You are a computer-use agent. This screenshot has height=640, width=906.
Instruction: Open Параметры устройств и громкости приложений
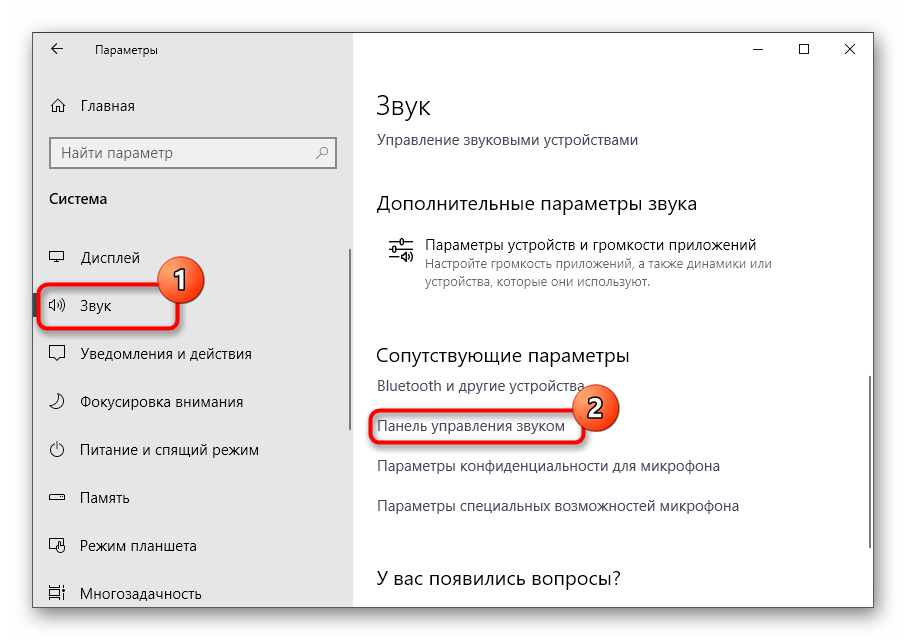[x=580, y=263]
